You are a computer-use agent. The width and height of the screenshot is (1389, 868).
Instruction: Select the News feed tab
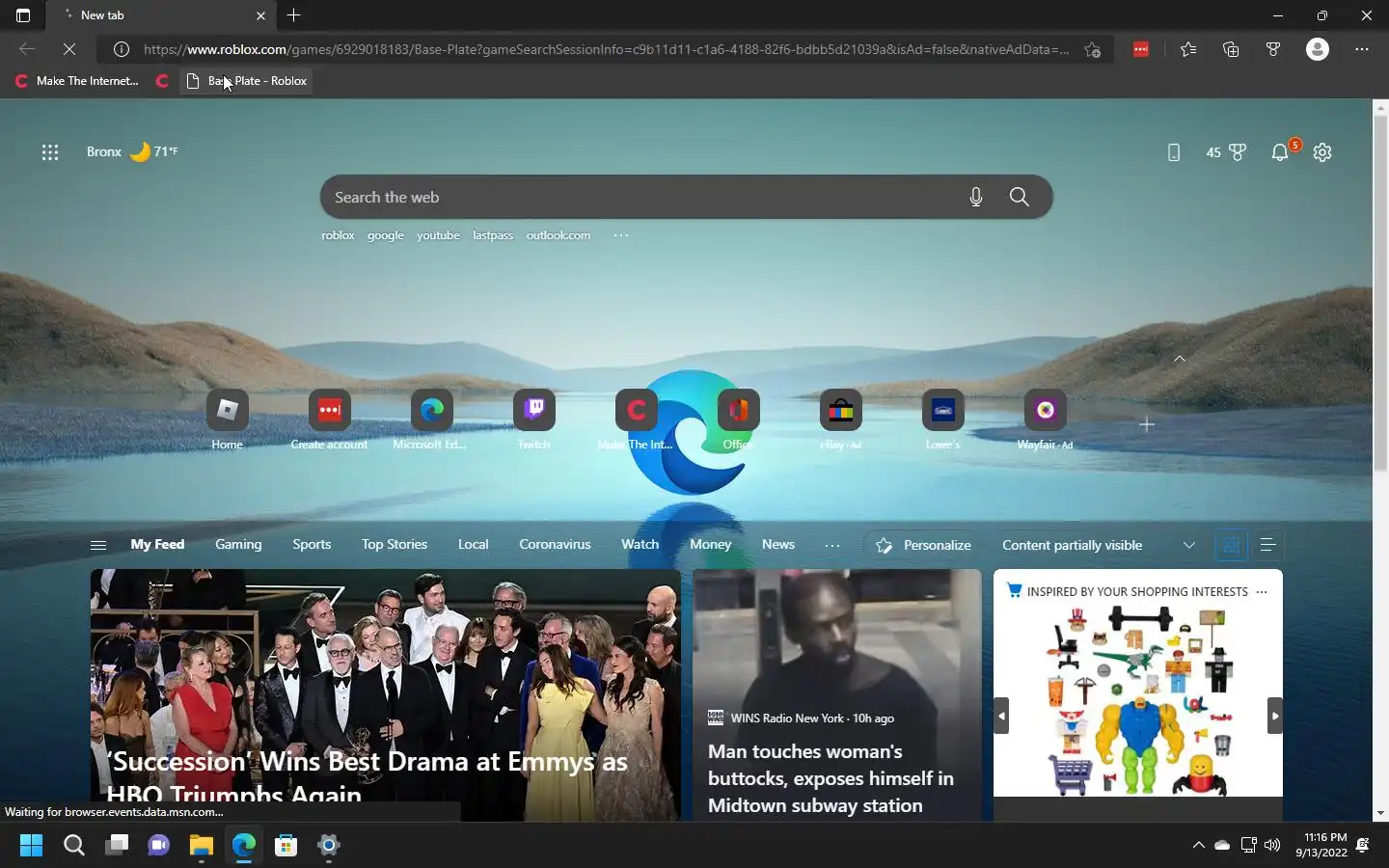778,544
